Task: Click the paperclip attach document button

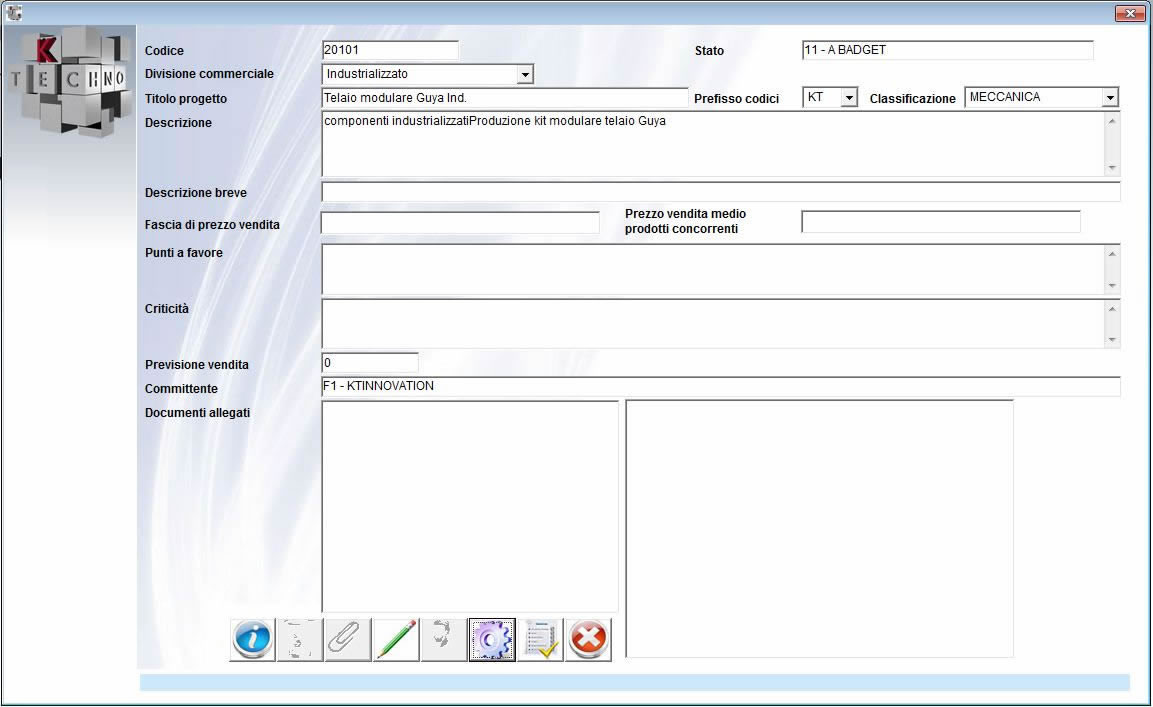Action: (348, 639)
